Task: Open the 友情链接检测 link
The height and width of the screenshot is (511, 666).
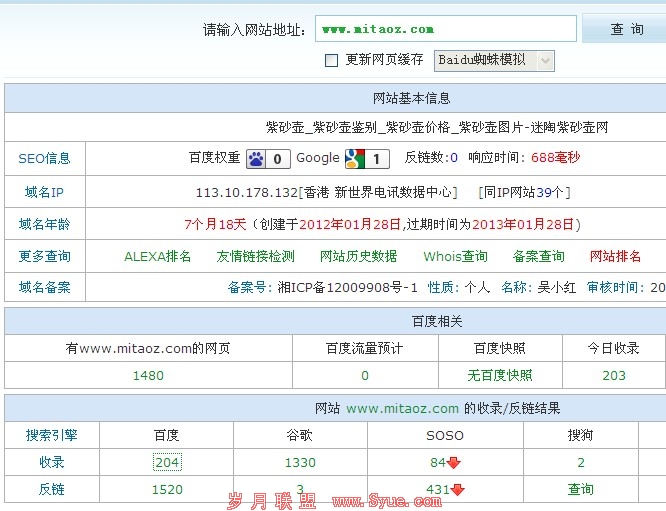Action: click(x=256, y=256)
